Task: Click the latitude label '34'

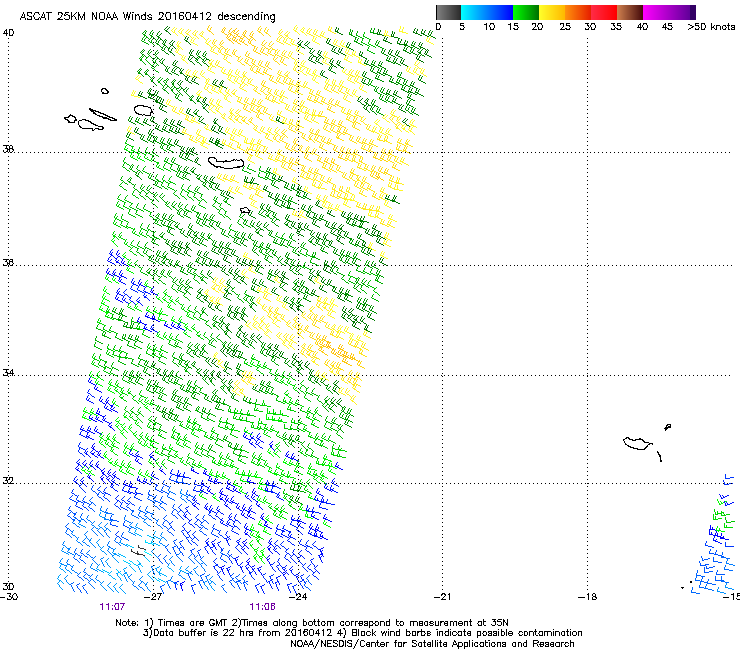Action: point(8,372)
